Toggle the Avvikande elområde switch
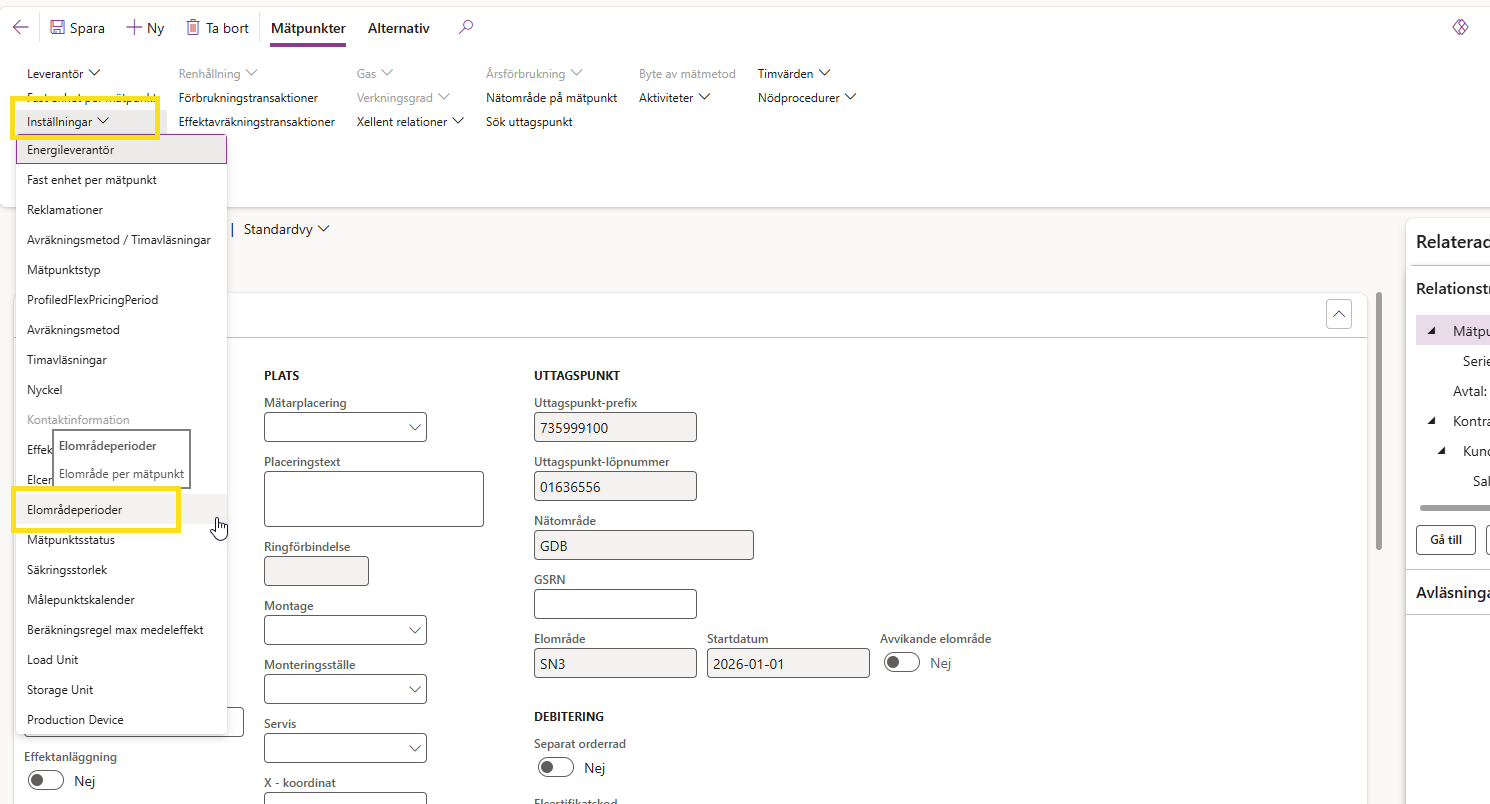This screenshot has height=804, width=1490. click(x=901, y=663)
